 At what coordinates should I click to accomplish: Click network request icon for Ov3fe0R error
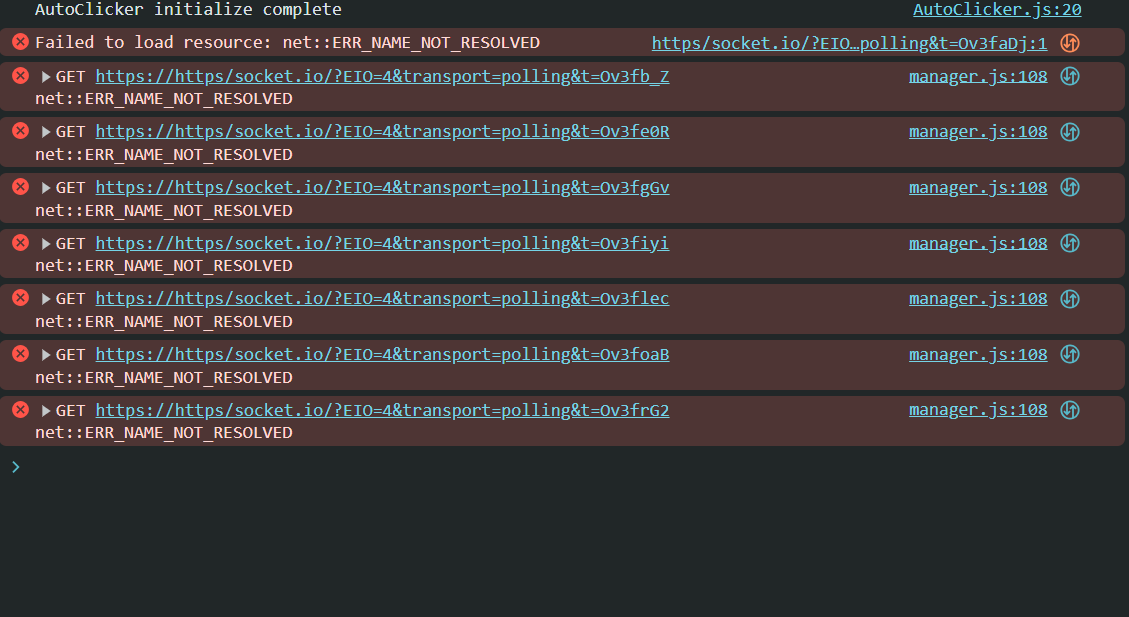click(1070, 132)
